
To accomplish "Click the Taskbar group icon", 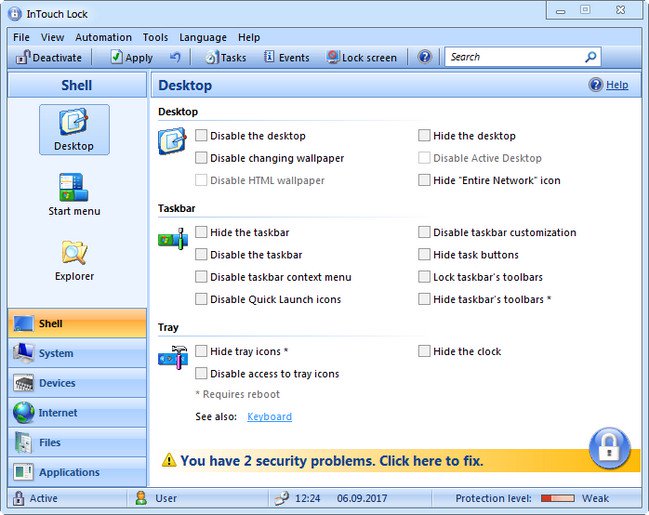I will (x=173, y=238).
